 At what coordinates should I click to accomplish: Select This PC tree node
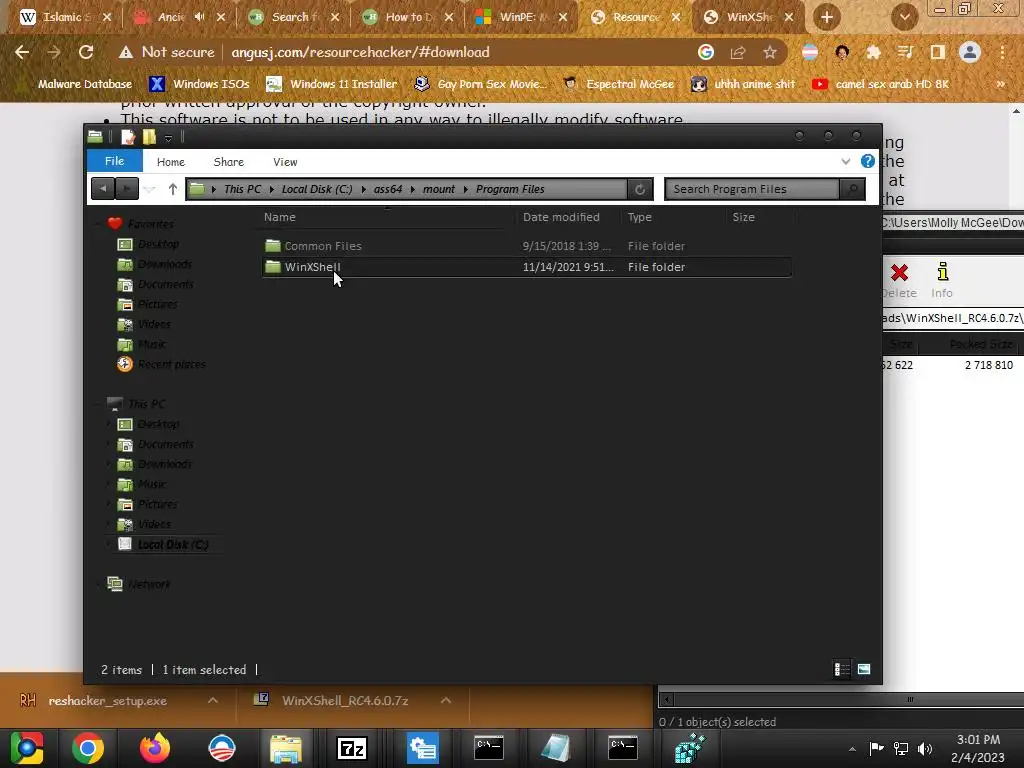tap(146, 404)
